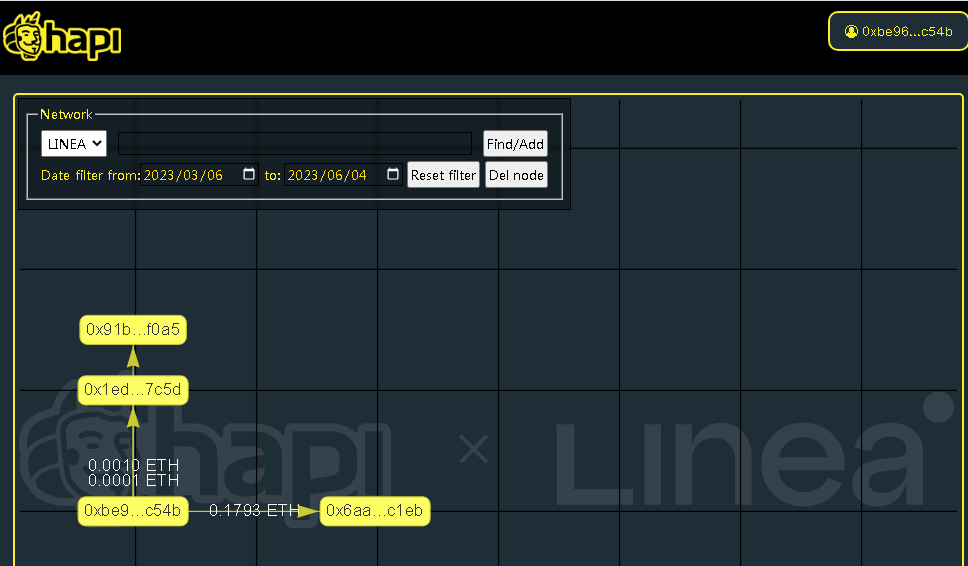968x566 pixels.
Task: Click the hapi logo in header
Action: coord(62,37)
